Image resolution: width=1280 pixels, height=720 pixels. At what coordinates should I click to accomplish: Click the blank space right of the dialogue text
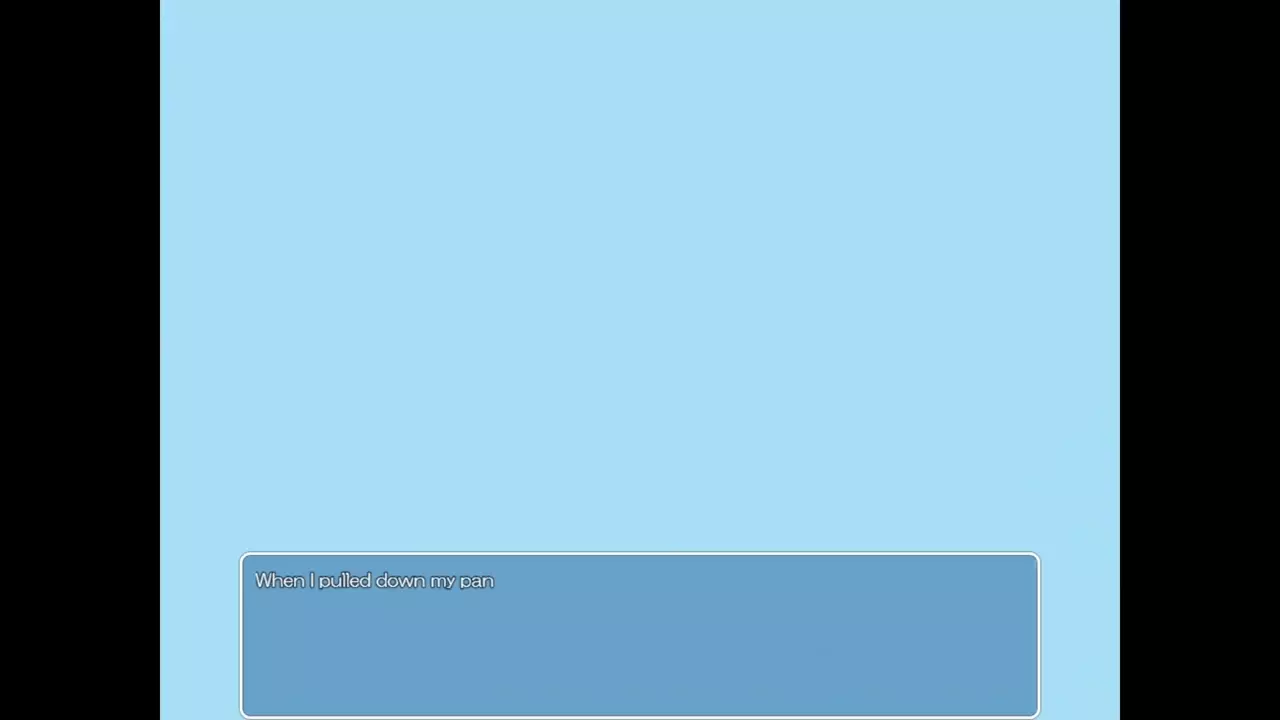click(760, 580)
